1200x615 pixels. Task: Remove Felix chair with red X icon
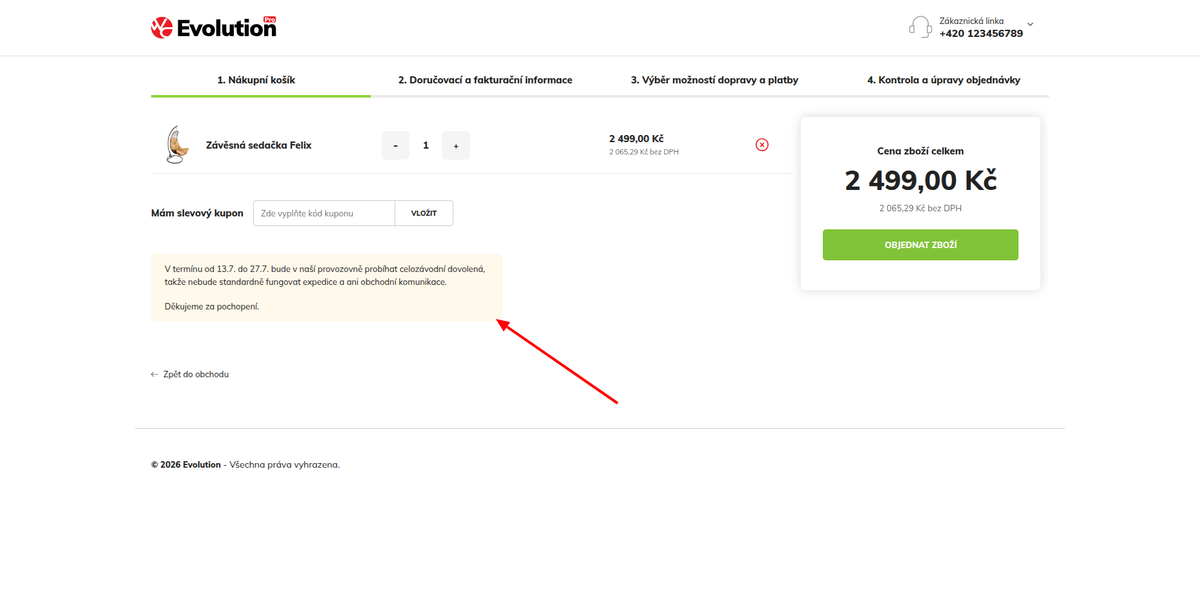tap(762, 145)
